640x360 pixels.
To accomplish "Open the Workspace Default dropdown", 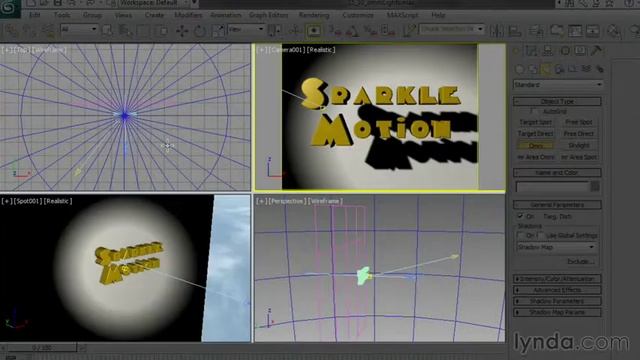I will [154, 3].
